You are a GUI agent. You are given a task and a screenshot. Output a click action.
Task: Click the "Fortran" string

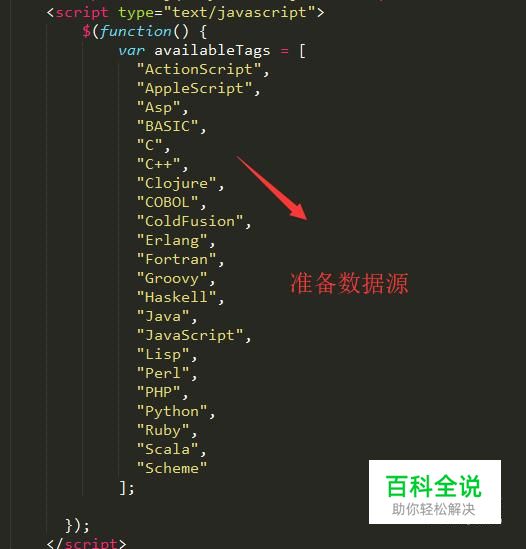point(177,259)
